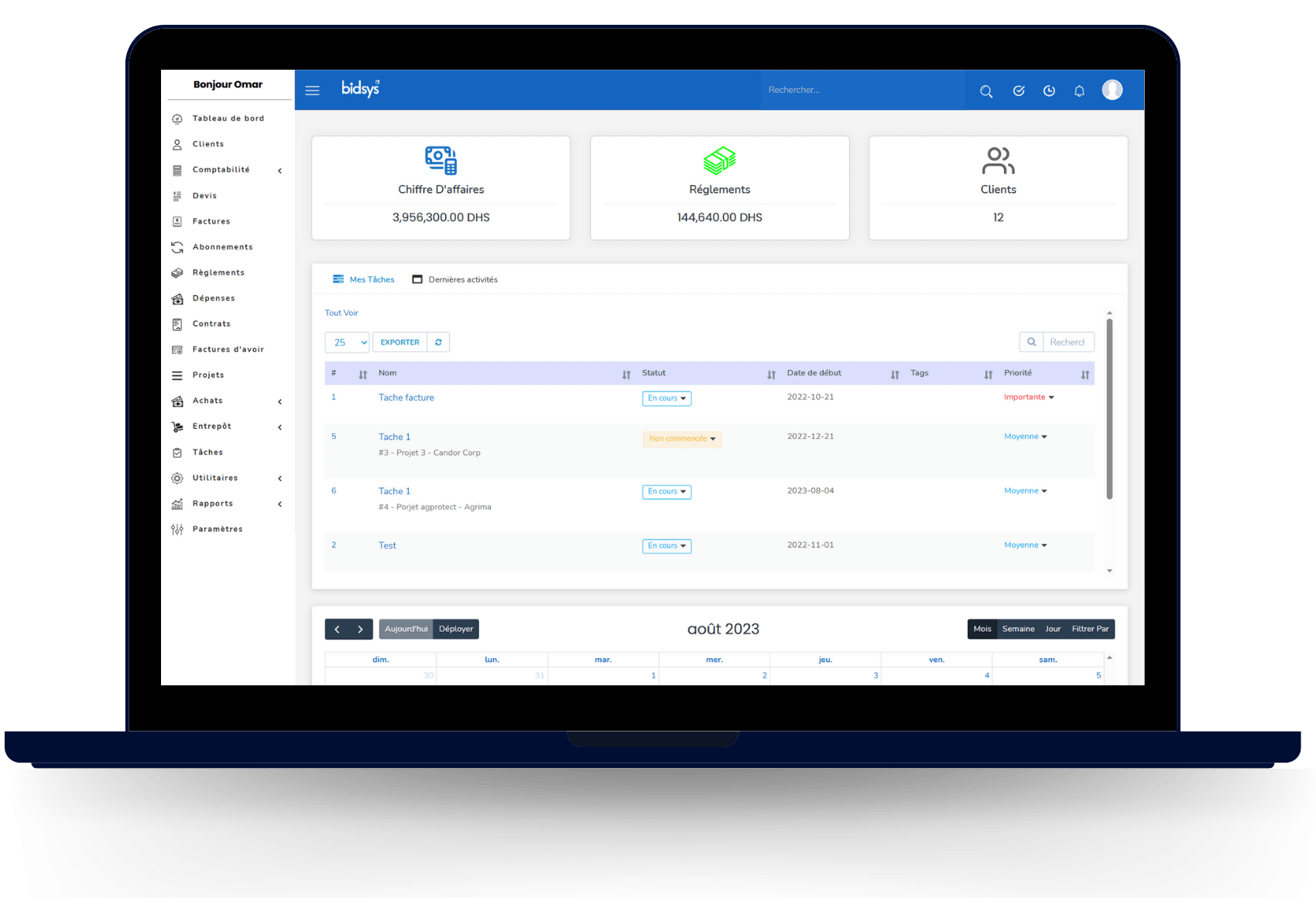1316x898 pixels.
Task: Select Mois calendar view
Action: pos(982,629)
